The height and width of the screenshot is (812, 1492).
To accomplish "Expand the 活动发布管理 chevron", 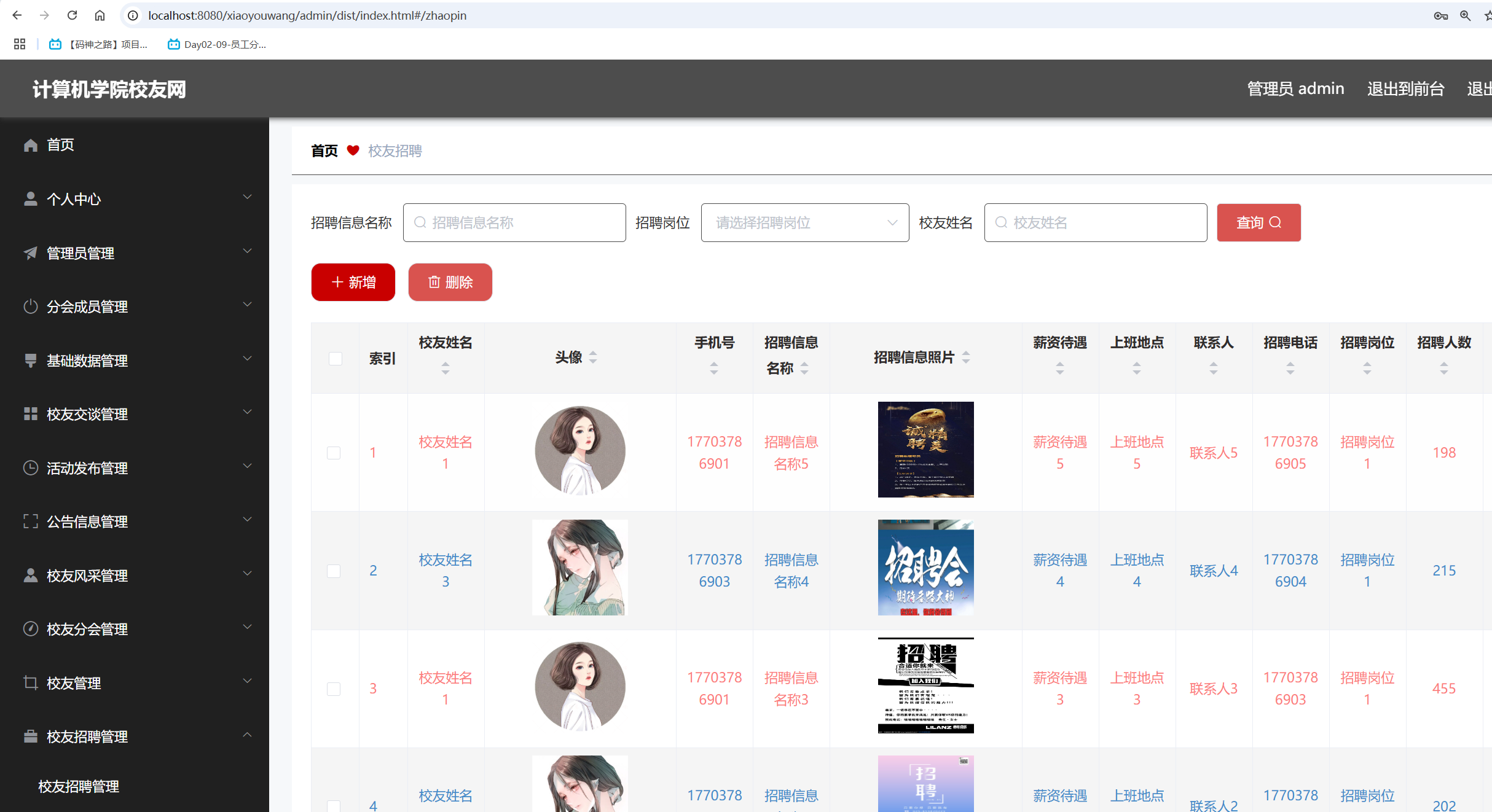I will click(x=248, y=466).
